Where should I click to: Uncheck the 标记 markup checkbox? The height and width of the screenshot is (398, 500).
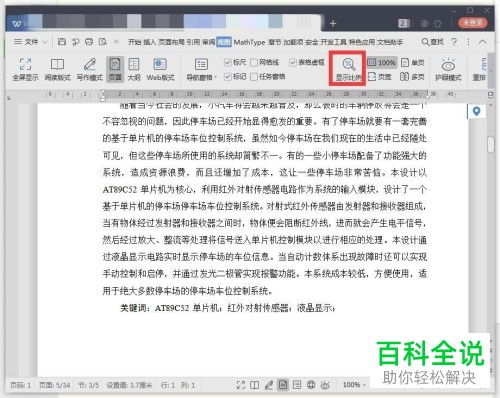click(228, 77)
